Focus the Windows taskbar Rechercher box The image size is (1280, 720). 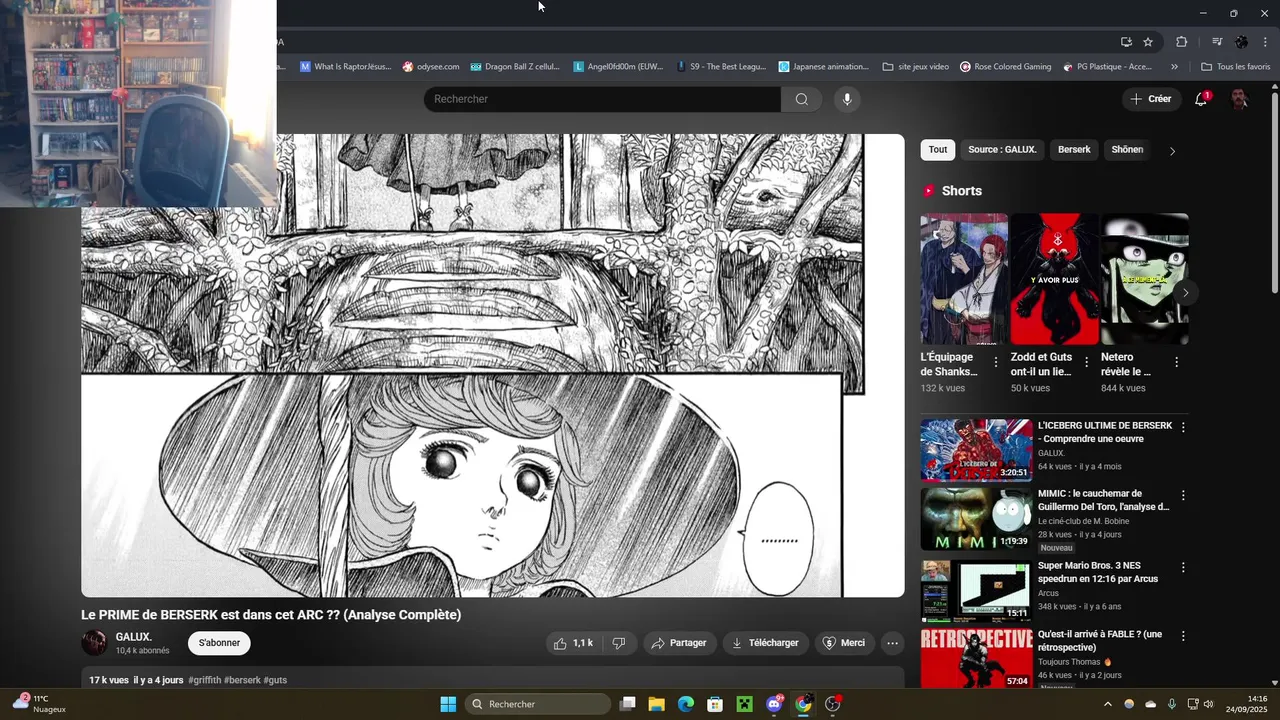click(x=538, y=704)
